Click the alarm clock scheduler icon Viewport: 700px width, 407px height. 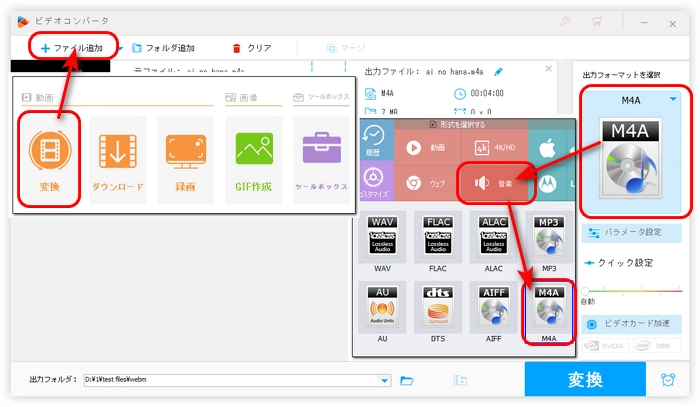[x=667, y=380]
